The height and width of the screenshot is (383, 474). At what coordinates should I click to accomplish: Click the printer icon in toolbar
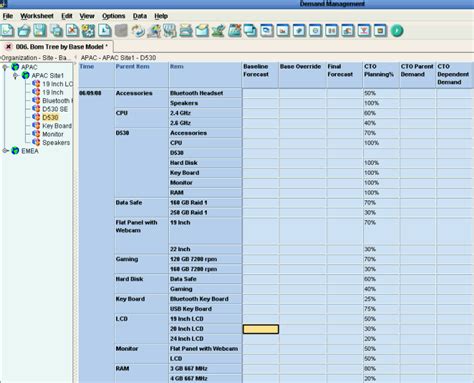coord(186,31)
